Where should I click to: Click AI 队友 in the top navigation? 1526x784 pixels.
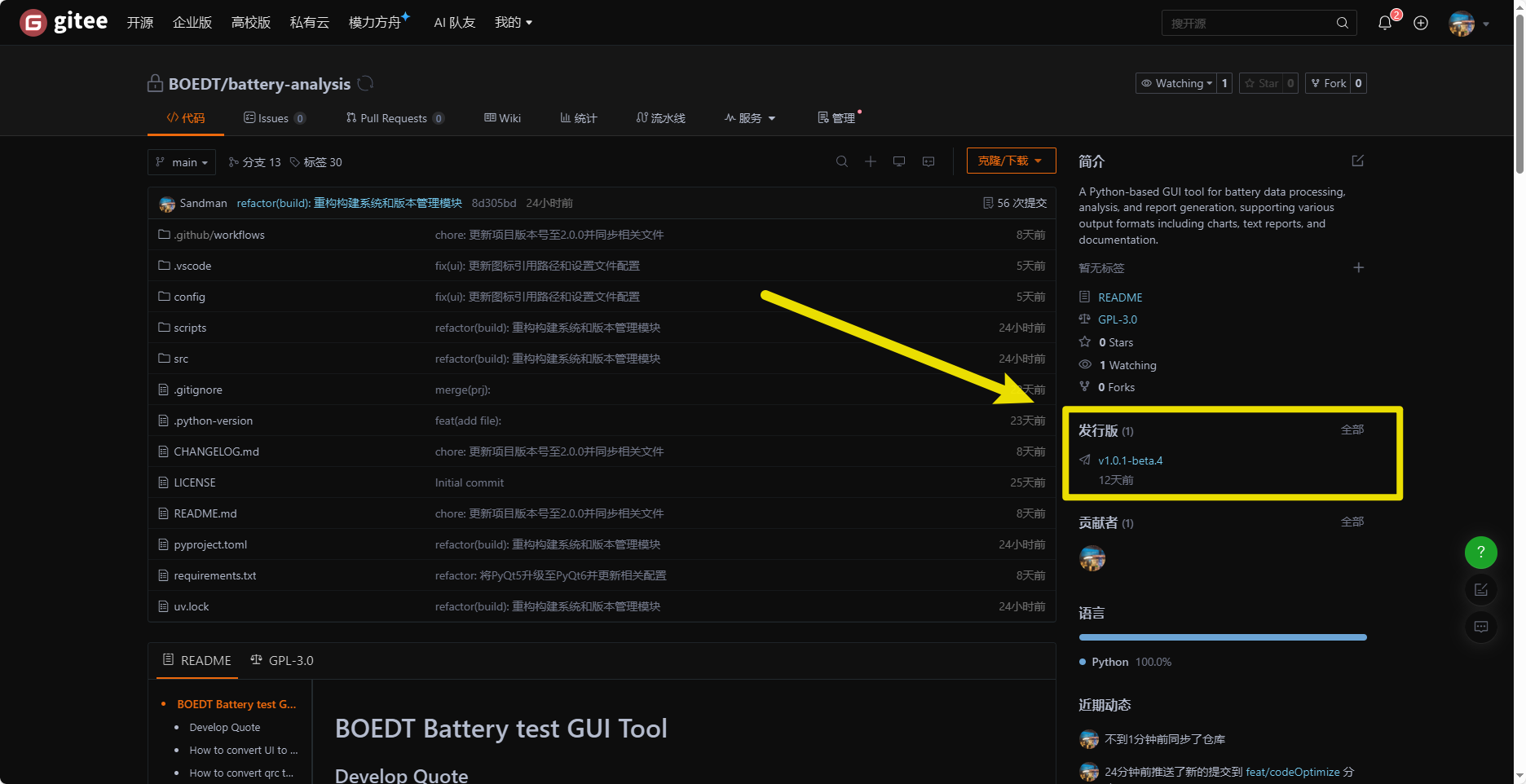point(455,23)
